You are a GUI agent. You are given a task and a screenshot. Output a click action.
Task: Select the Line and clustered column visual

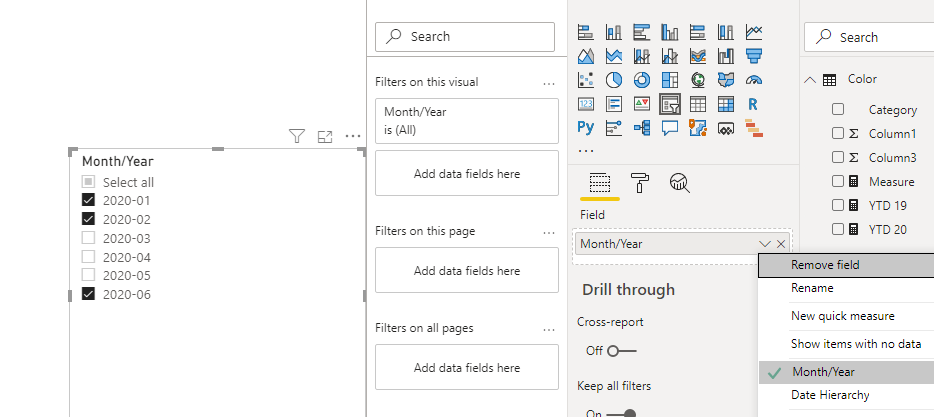click(x=670, y=56)
